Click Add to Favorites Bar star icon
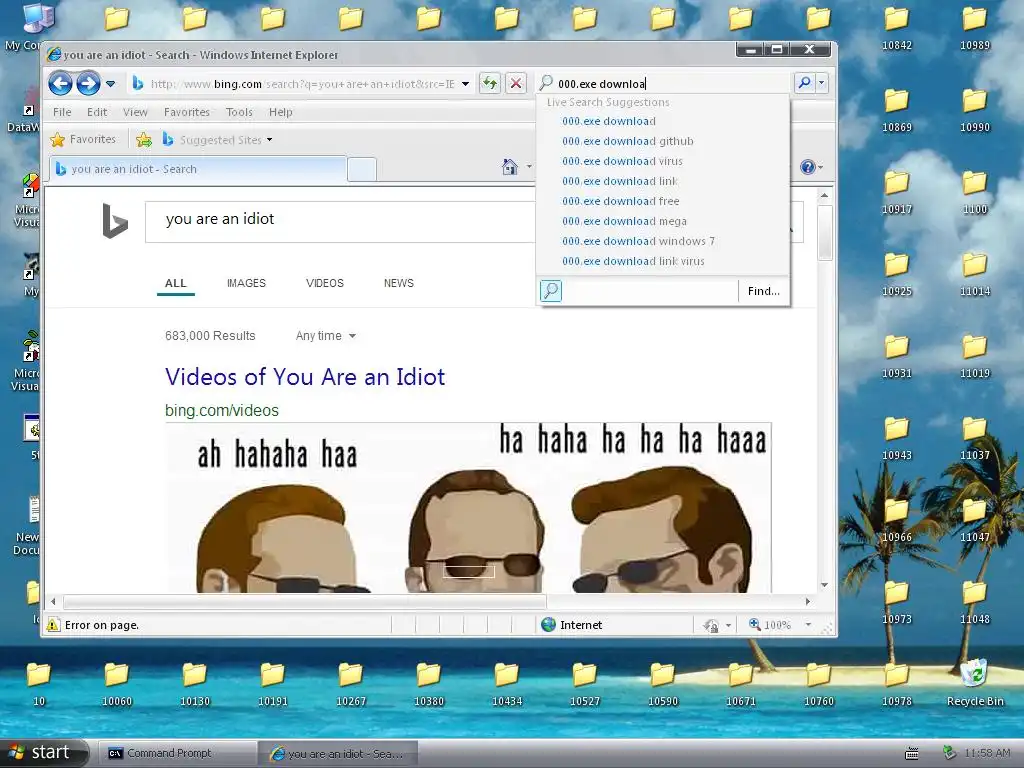Screen dimensions: 1024x768 pos(144,140)
